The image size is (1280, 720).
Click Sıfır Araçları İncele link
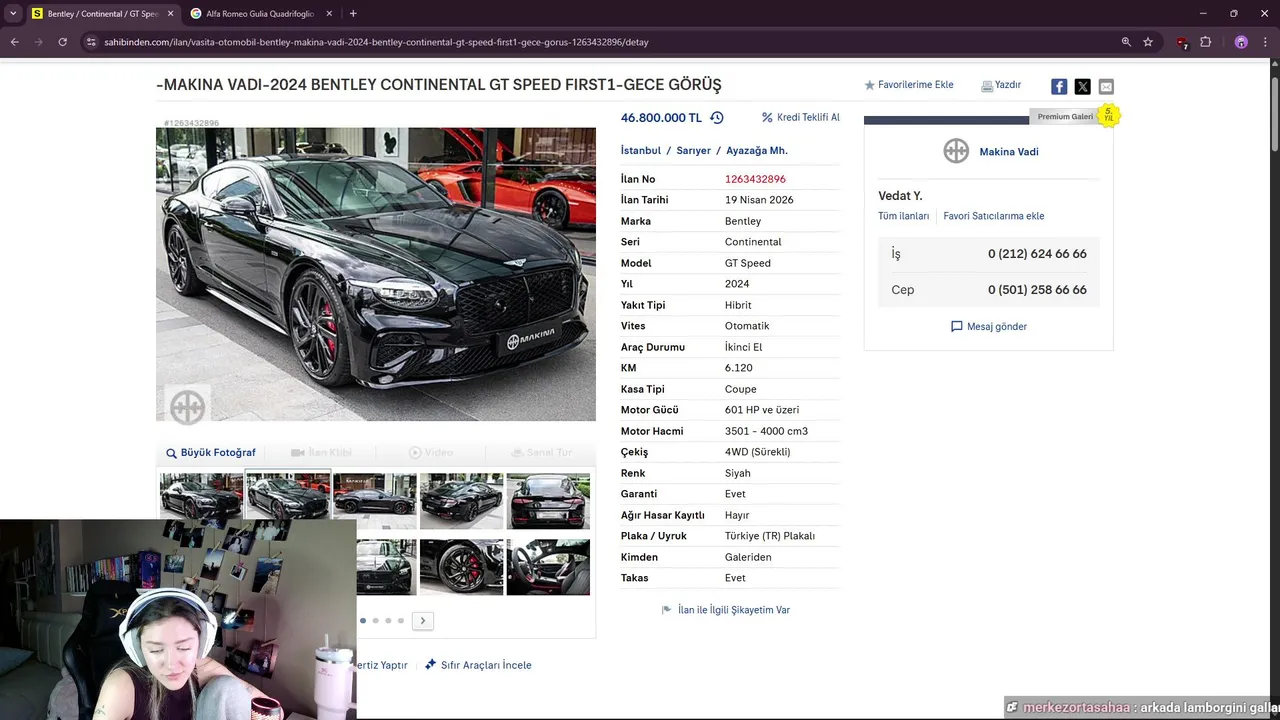tap(478, 665)
